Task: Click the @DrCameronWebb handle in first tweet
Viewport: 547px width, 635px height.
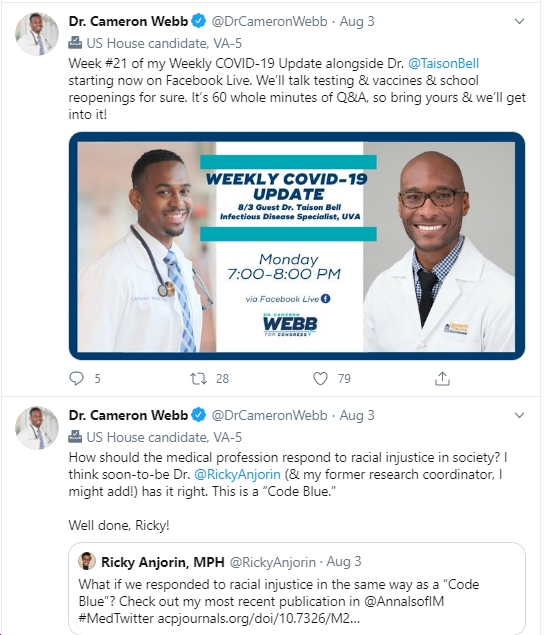Action: 270,21
